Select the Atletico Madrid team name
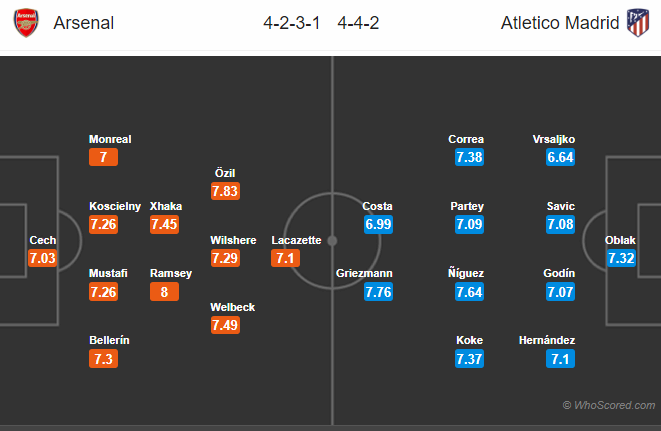 [560, 22]
